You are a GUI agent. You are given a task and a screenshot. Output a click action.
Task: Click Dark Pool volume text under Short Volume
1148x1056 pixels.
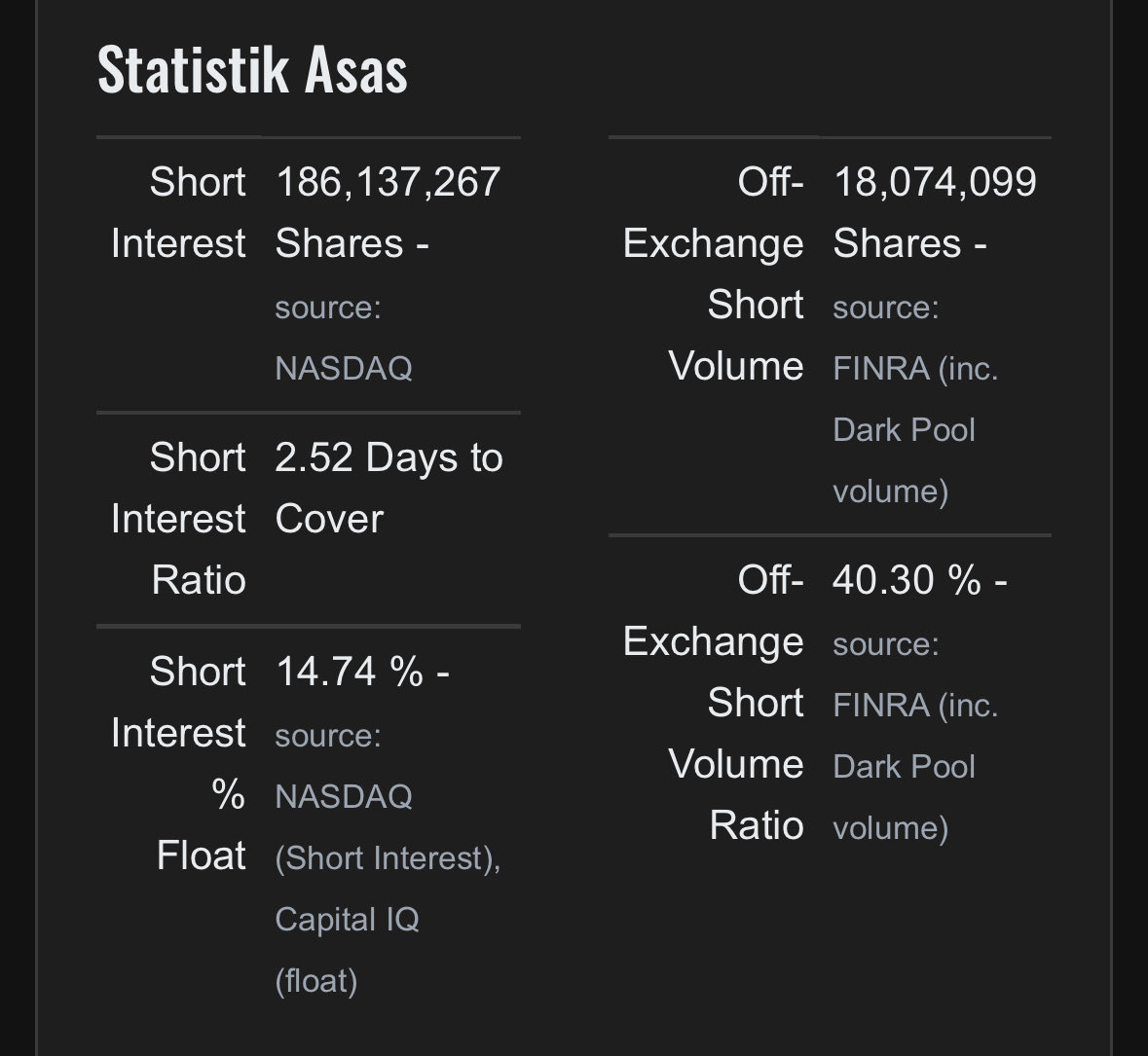[x=905, y=460]
